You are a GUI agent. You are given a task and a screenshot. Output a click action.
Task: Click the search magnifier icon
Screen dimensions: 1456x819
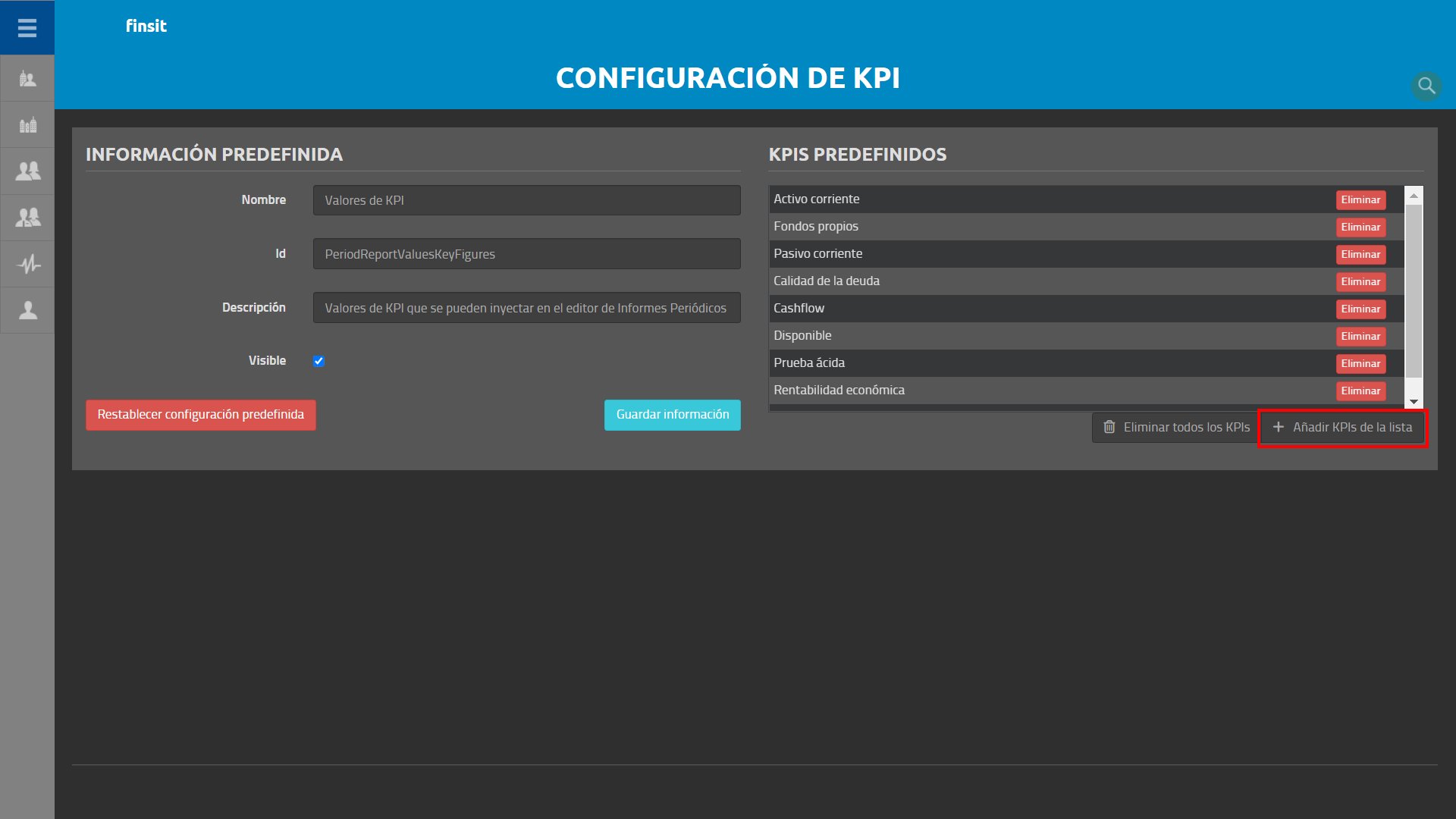coord(1426,86)
